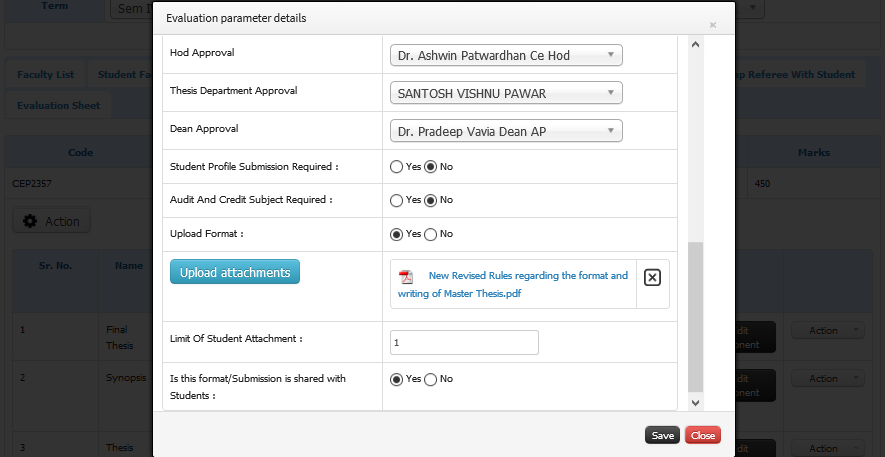Screen dimensions: 885x457
Task: Set Student Profile Submission Required to Yes
Action: [x=396, y=167]
